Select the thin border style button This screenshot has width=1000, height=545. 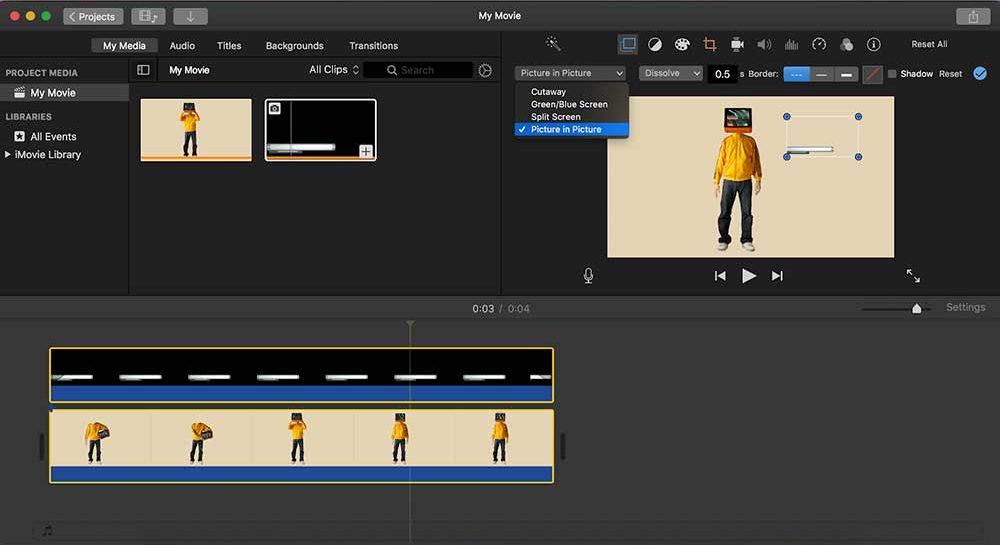(821, 74)
